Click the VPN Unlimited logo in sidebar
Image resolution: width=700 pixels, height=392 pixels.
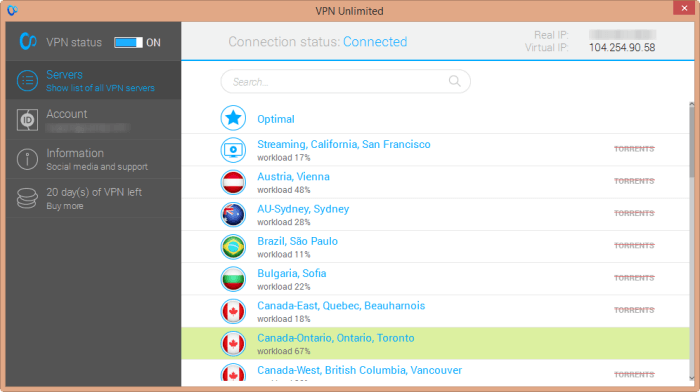pyautogui.click(x=28, y=42)
